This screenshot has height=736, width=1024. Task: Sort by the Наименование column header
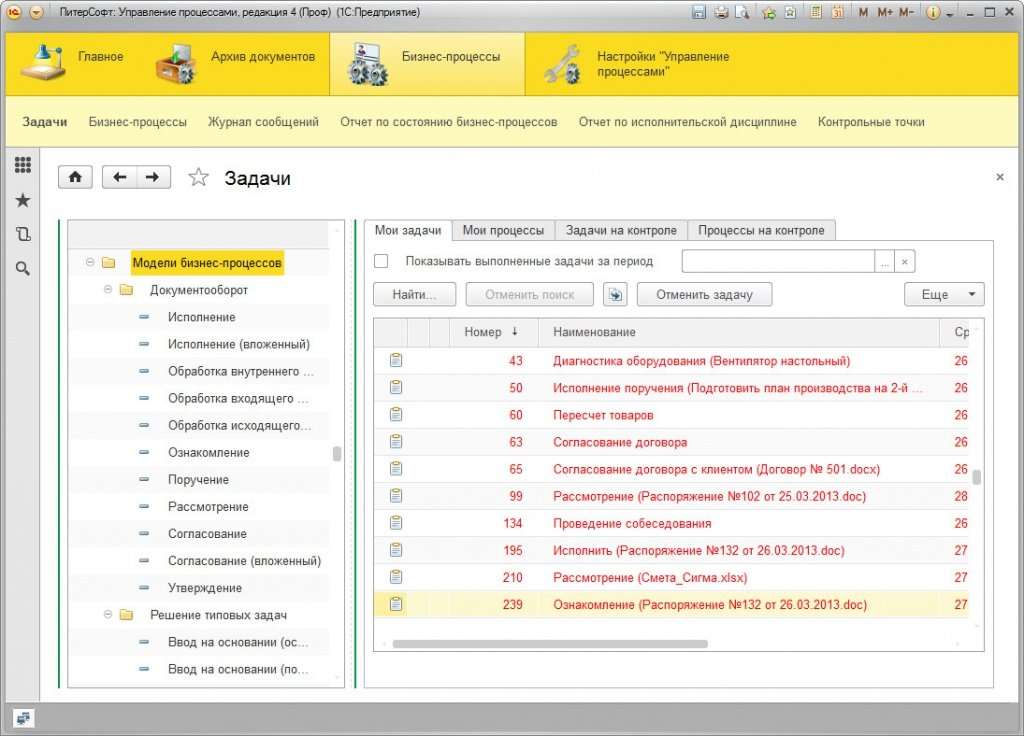(738, 332)
